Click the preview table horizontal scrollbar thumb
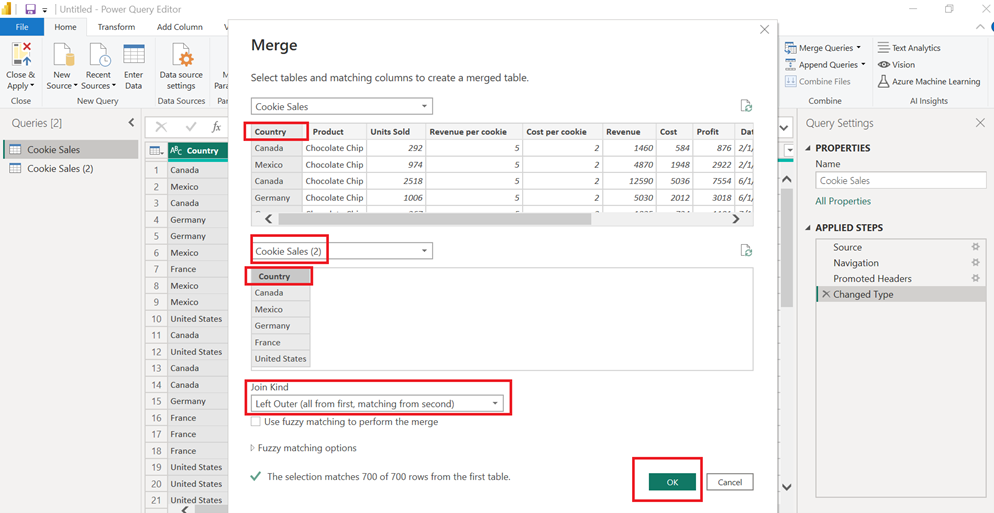The image size is (994, 513). [x=434, y=219]
